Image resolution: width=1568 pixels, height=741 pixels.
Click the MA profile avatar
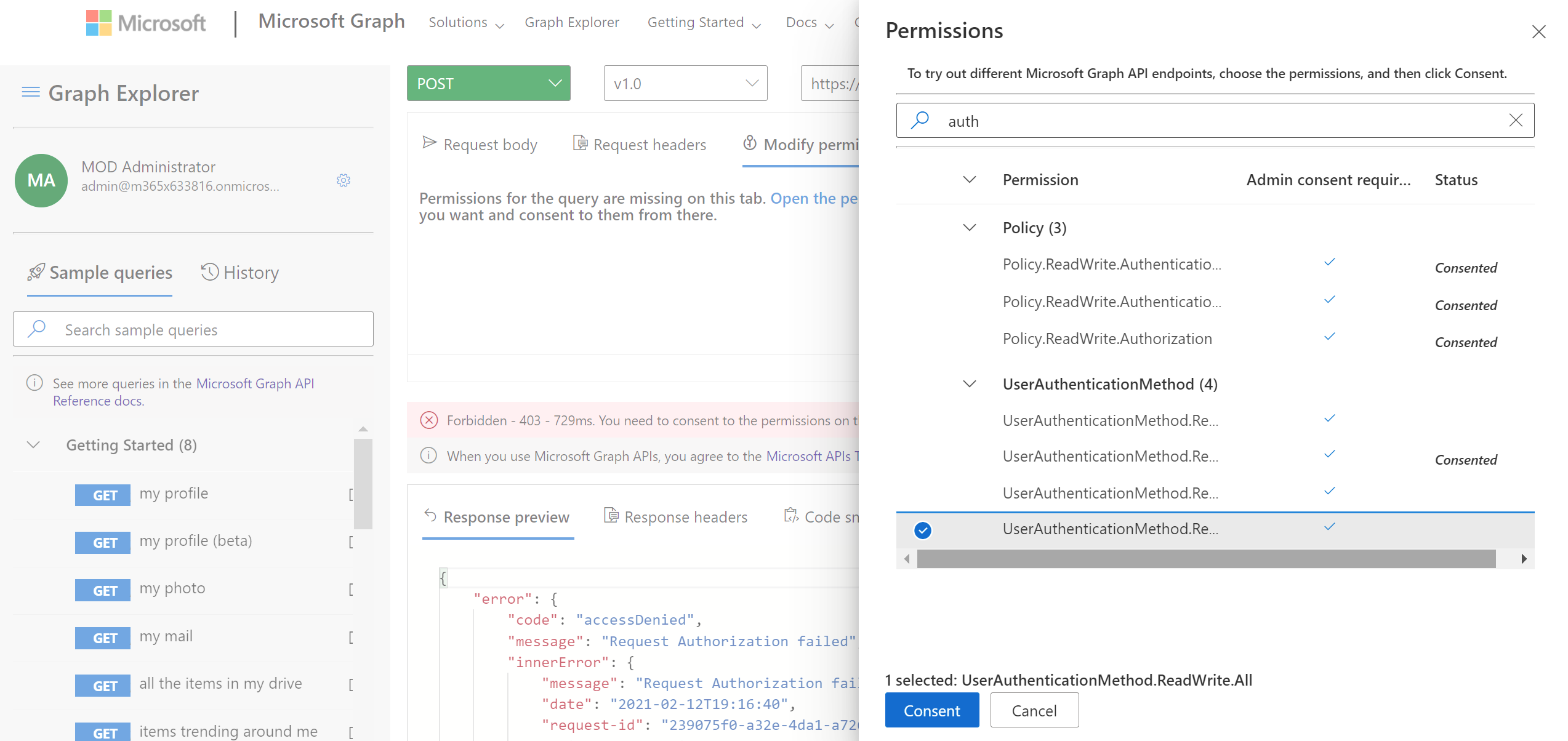[x=41, y=180]
